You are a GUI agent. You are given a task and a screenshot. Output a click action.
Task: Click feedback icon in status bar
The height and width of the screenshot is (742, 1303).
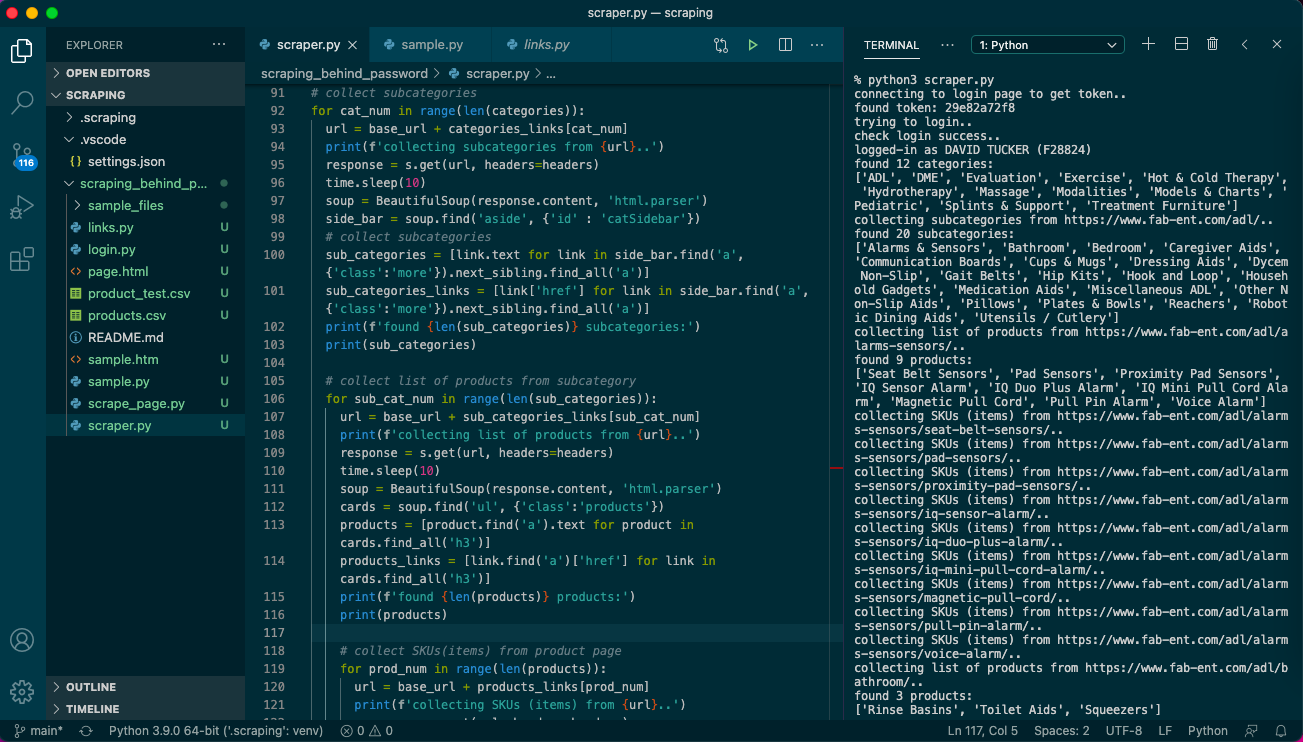click(x=1249, y=731)
